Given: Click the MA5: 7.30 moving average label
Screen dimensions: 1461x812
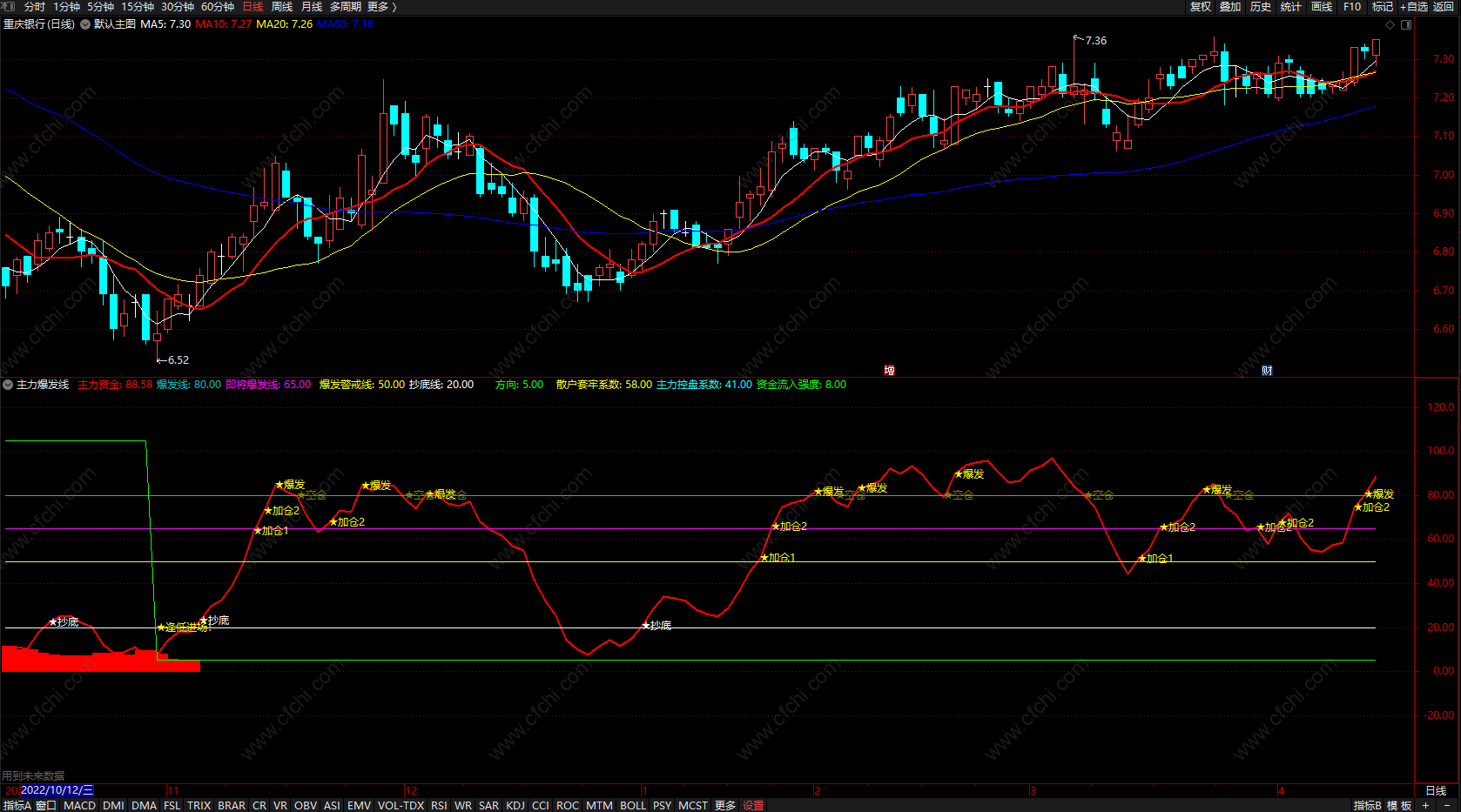Looking at the screenshot, I should pyautogui.click(x=165, y=24).
